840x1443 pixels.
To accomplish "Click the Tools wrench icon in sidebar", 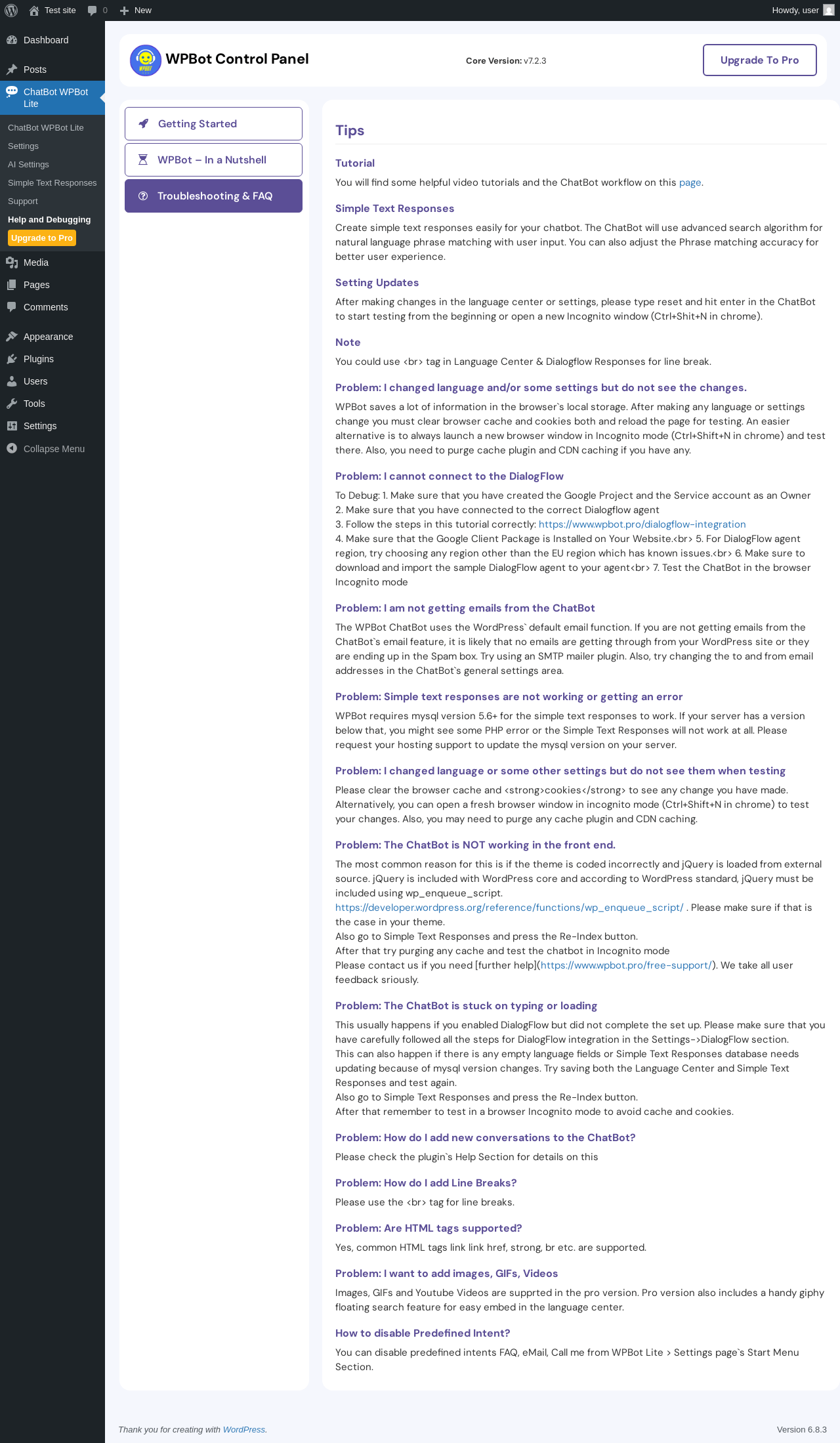I will point(12,404).
